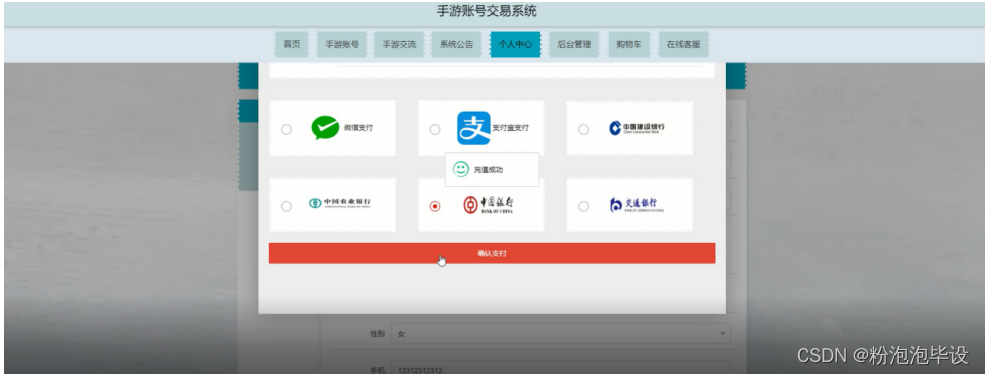The width and height of the screenshot is (985, 375).
Task: Choose China Construction Bank radio option
Action: tap(584, 129)
